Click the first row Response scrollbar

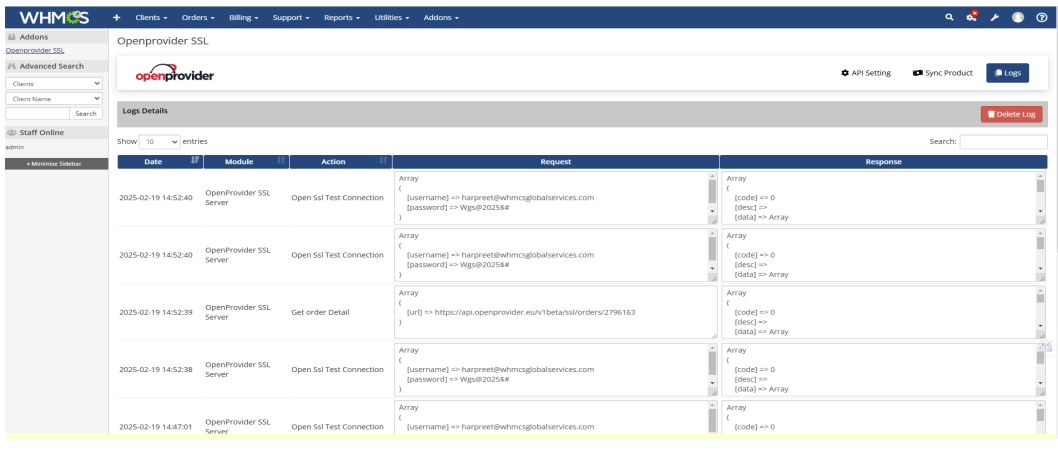pyautogui.click(x=1040, y=194)
